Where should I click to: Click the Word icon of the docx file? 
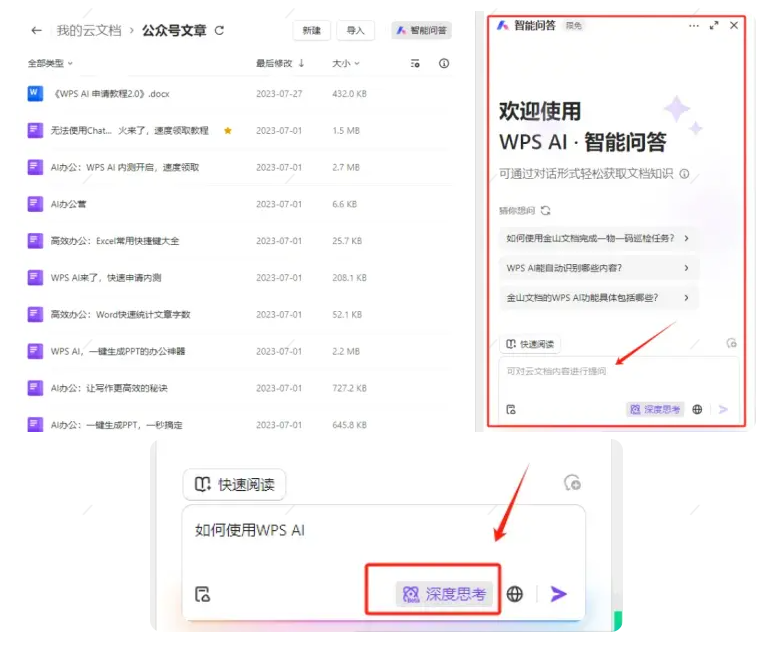(x=35, y=93)
